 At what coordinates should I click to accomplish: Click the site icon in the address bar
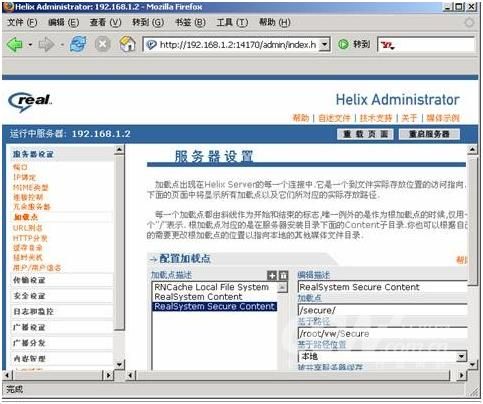click(151, 44)
